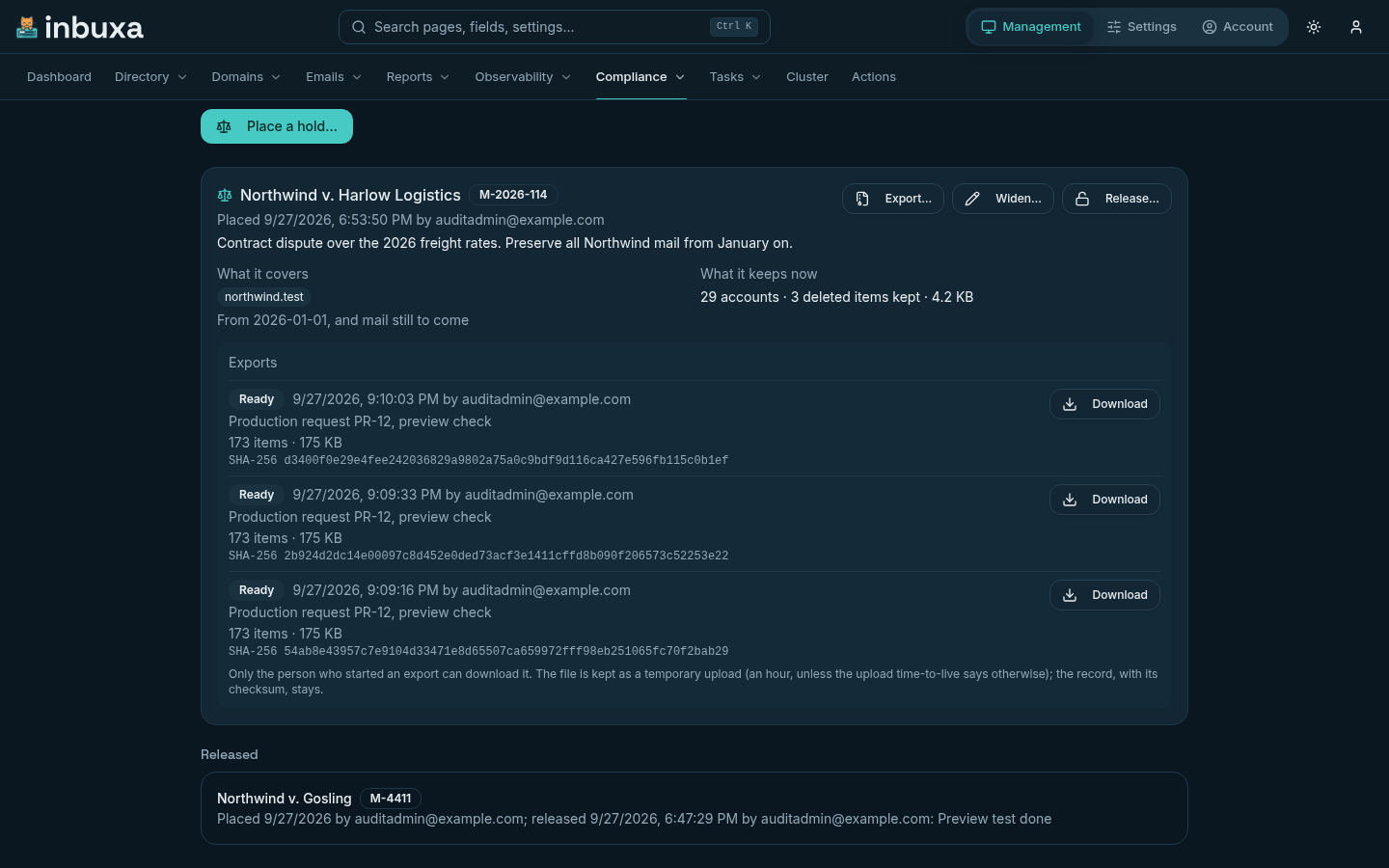The width and height of the screenshot is (1389, 868).
Task: Switch to the Account tab
Action: [1238, 27]
